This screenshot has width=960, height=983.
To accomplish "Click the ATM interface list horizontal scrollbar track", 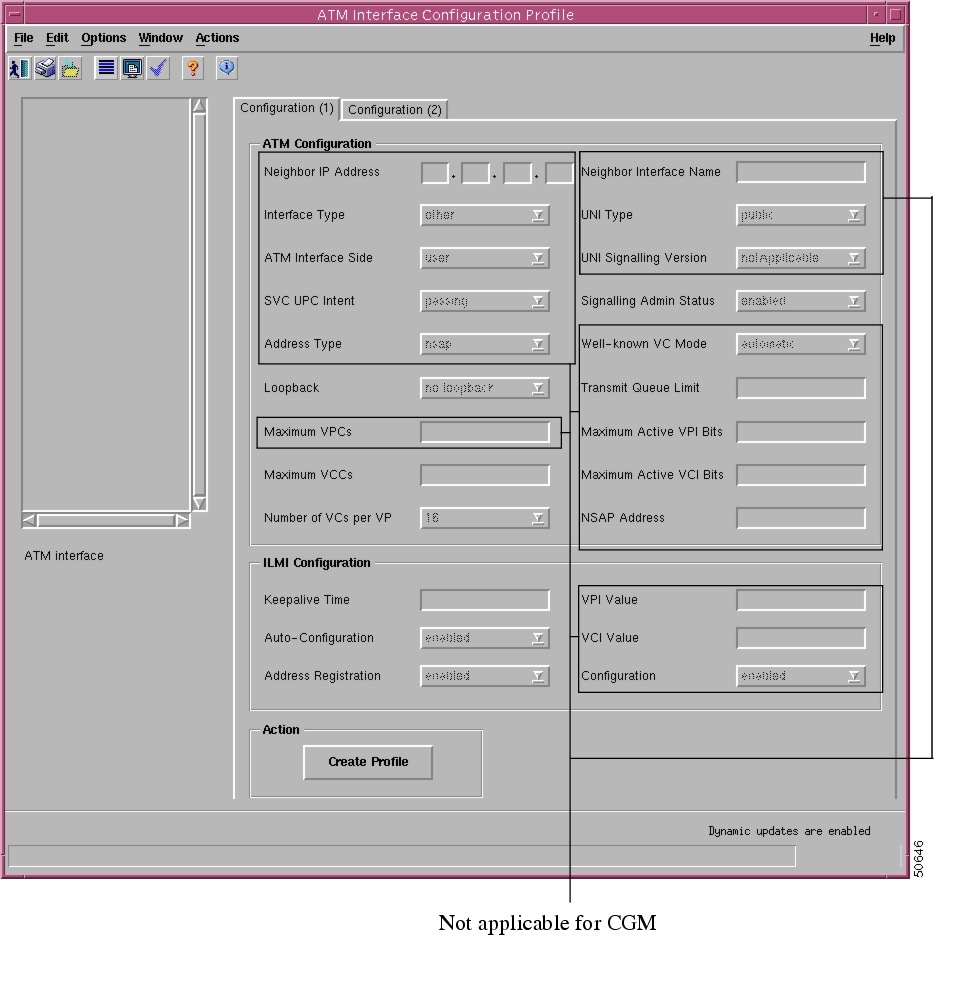I will coord(105,520).
